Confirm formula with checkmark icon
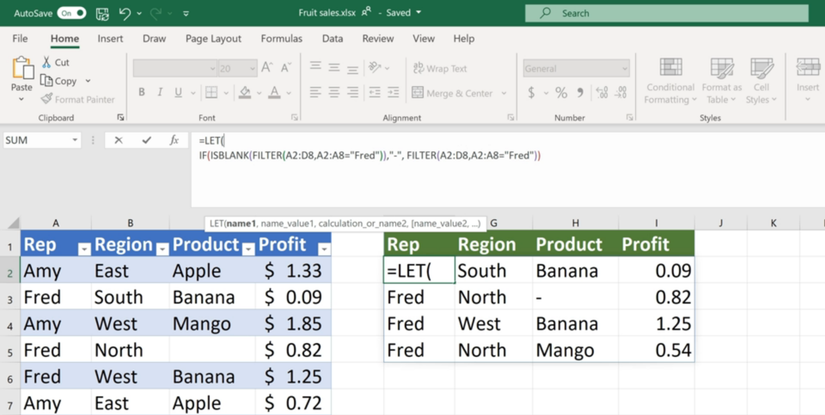The height and width of the screenshot is (415, 825). [x=146, y=140]
